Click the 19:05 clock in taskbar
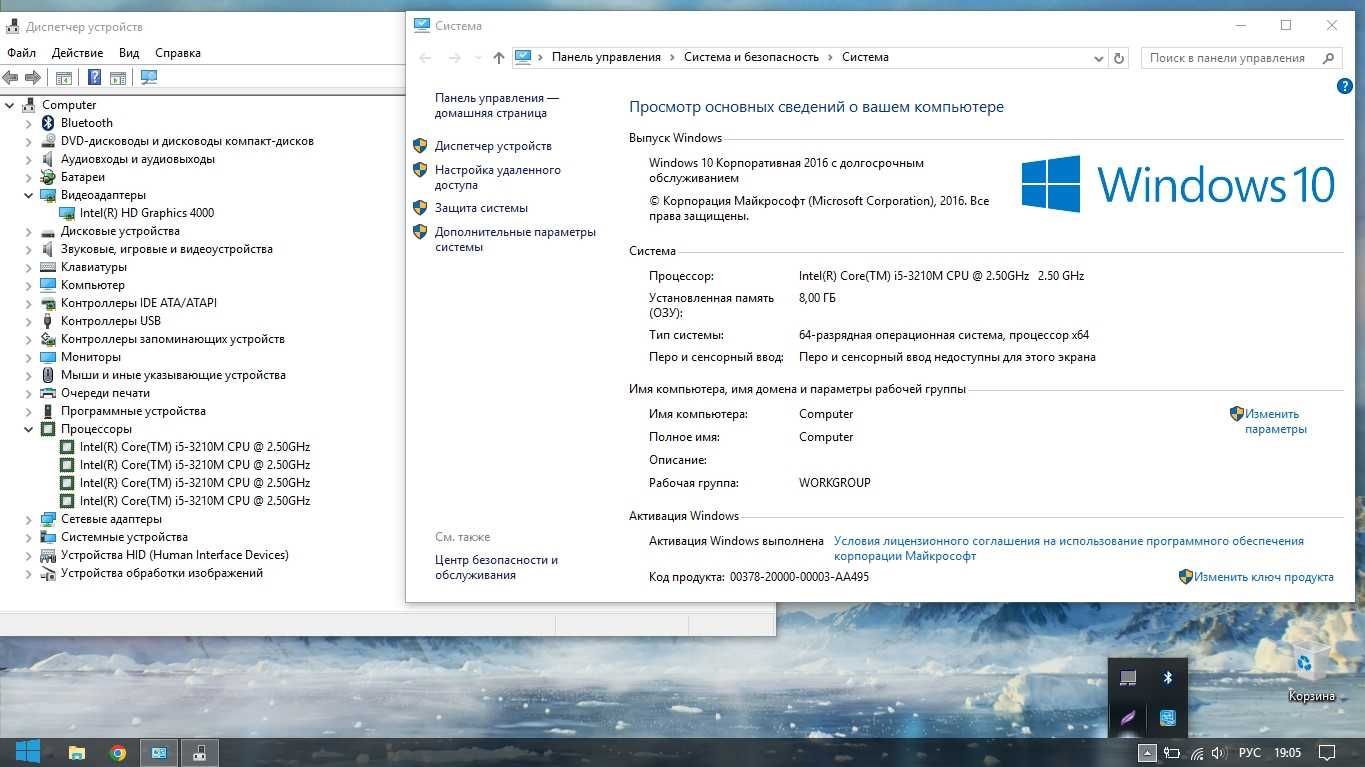Image resolution: width=1365 pixels, height=767 pixels. (1288, 753)
